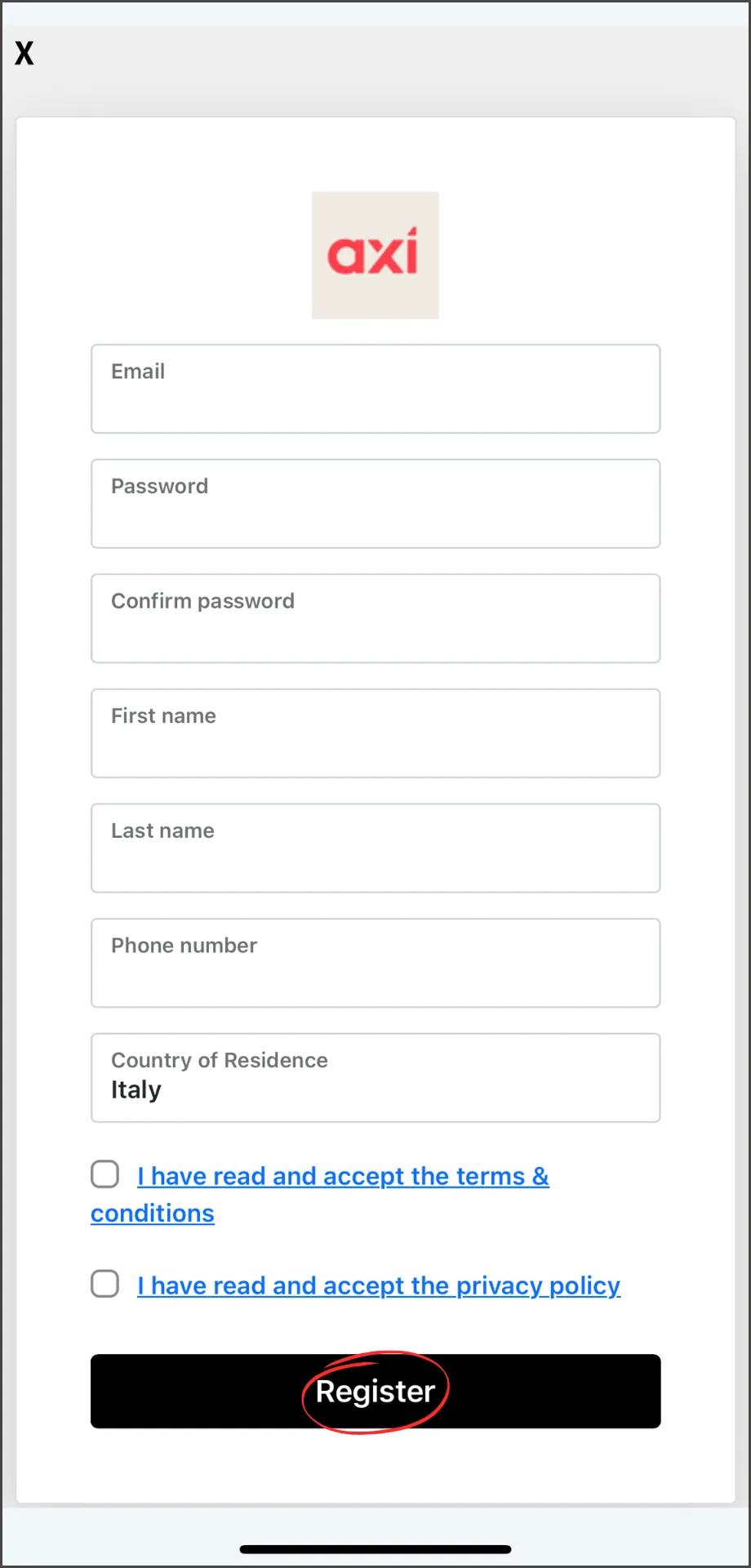Check the terms & conditions checkbox
The image size is (751, 1568).
(104, 1174)
